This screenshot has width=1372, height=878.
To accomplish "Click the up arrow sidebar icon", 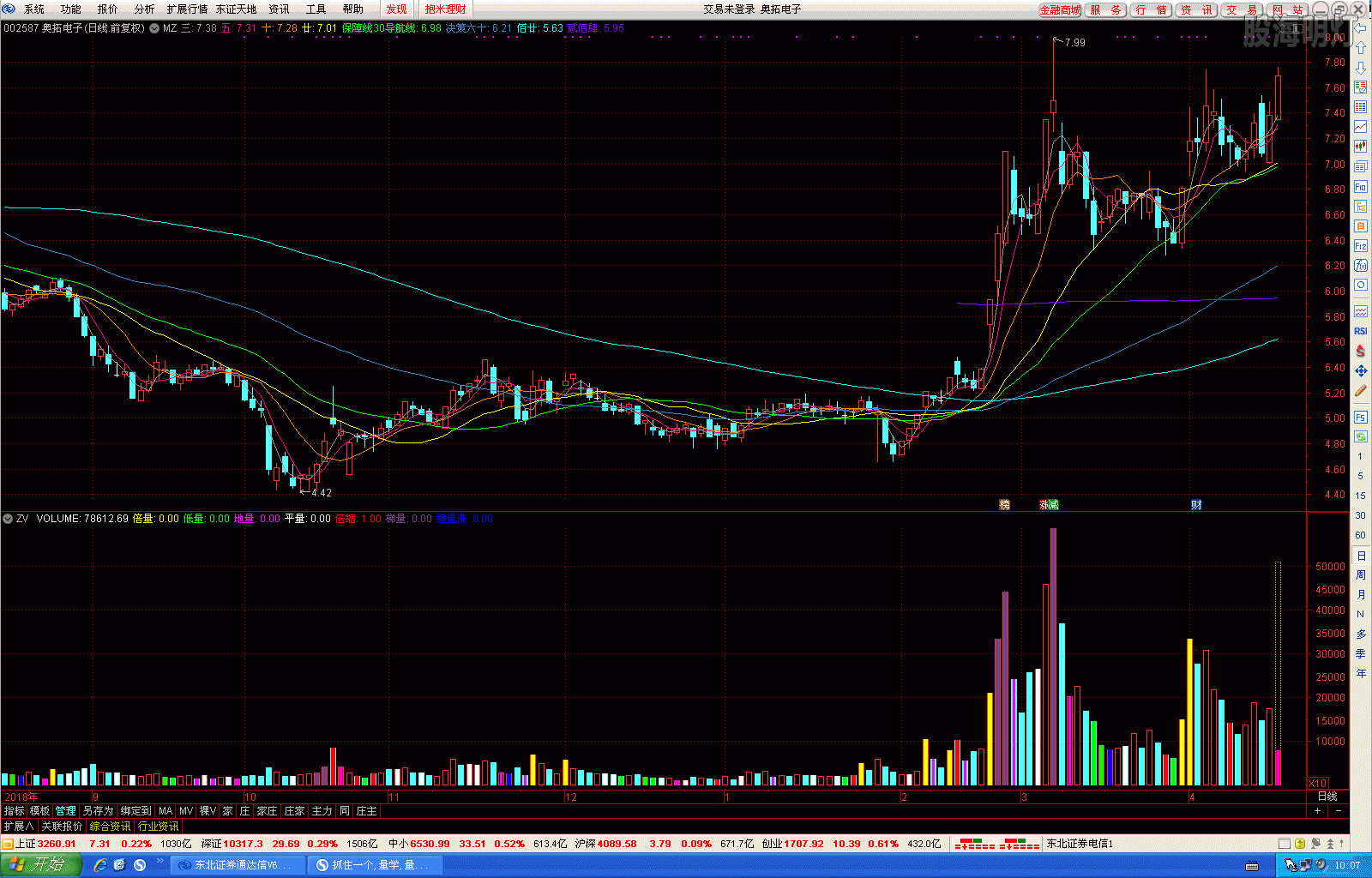I will 1361,48.
